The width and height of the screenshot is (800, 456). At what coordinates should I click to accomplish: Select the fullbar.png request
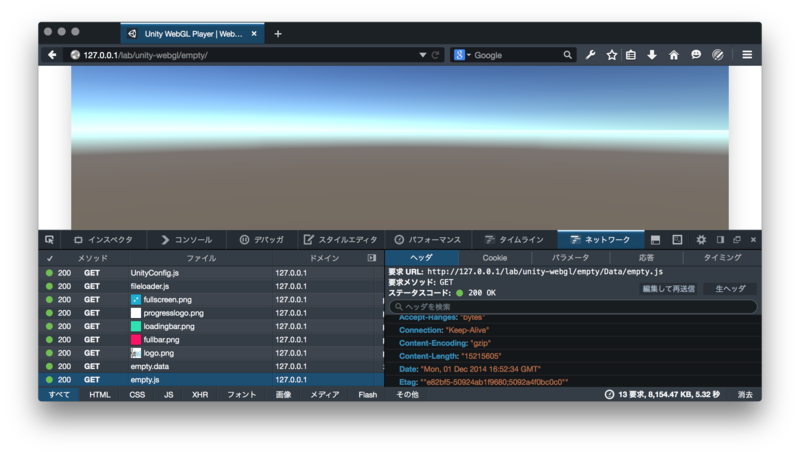coord(211,339)
